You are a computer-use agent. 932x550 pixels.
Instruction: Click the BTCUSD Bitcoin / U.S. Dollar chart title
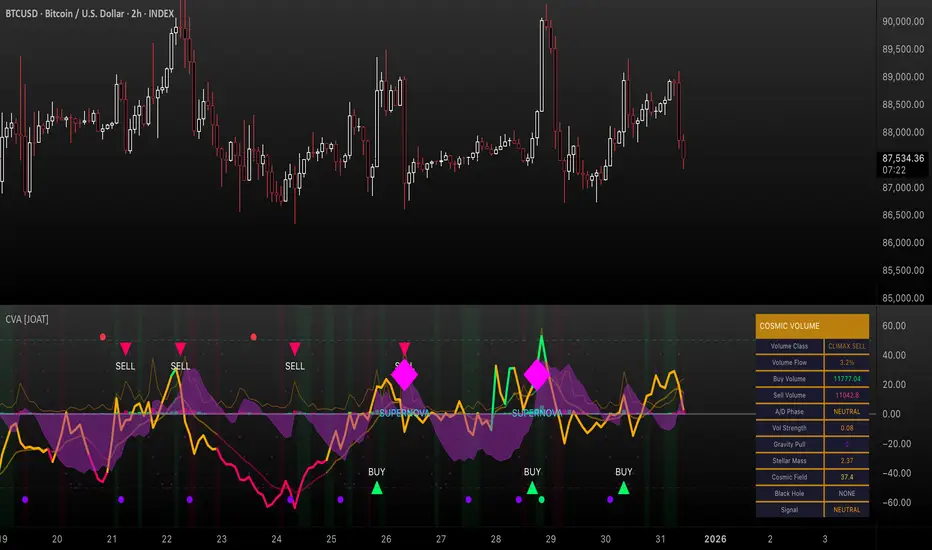tap(90, 13)
